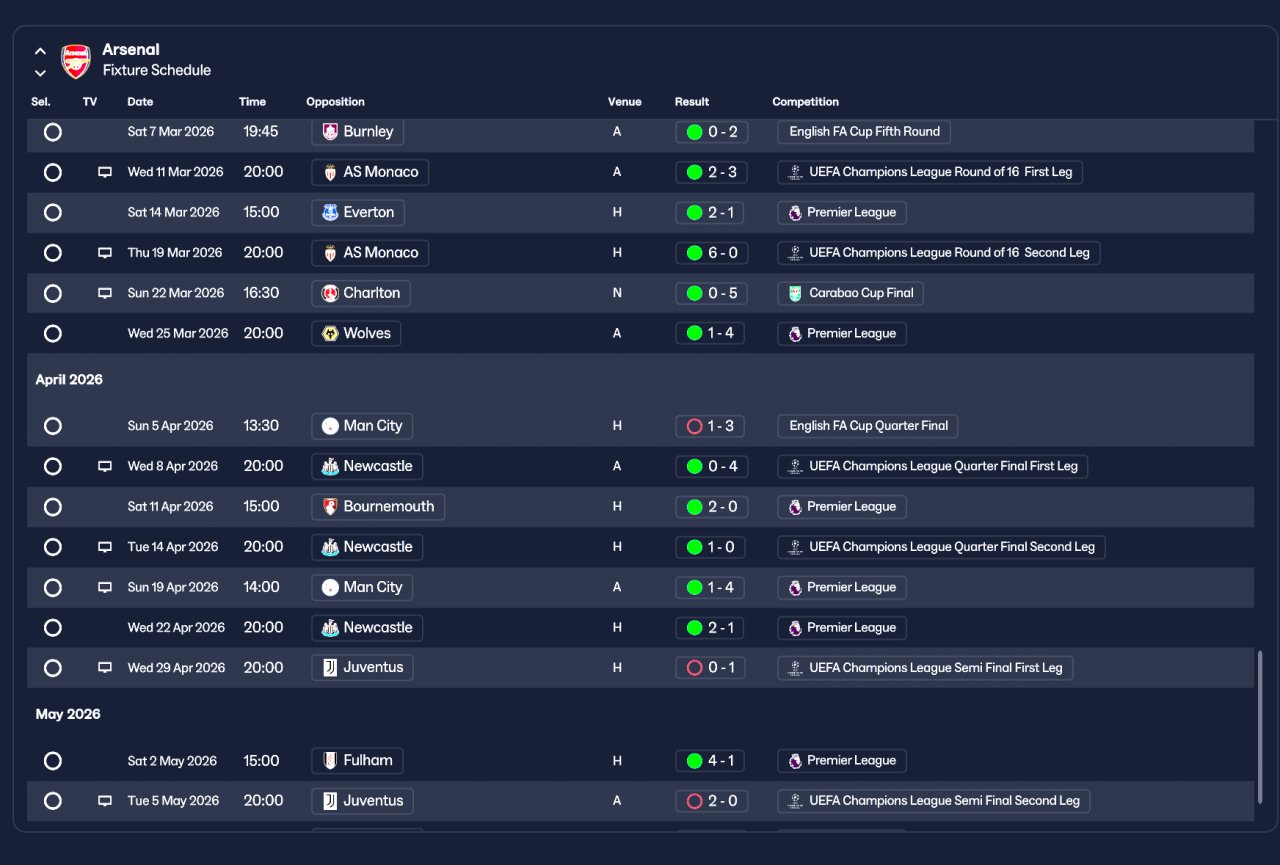Click TV icon for Tue 14 Apr Newcastle

tap(104, 547)
